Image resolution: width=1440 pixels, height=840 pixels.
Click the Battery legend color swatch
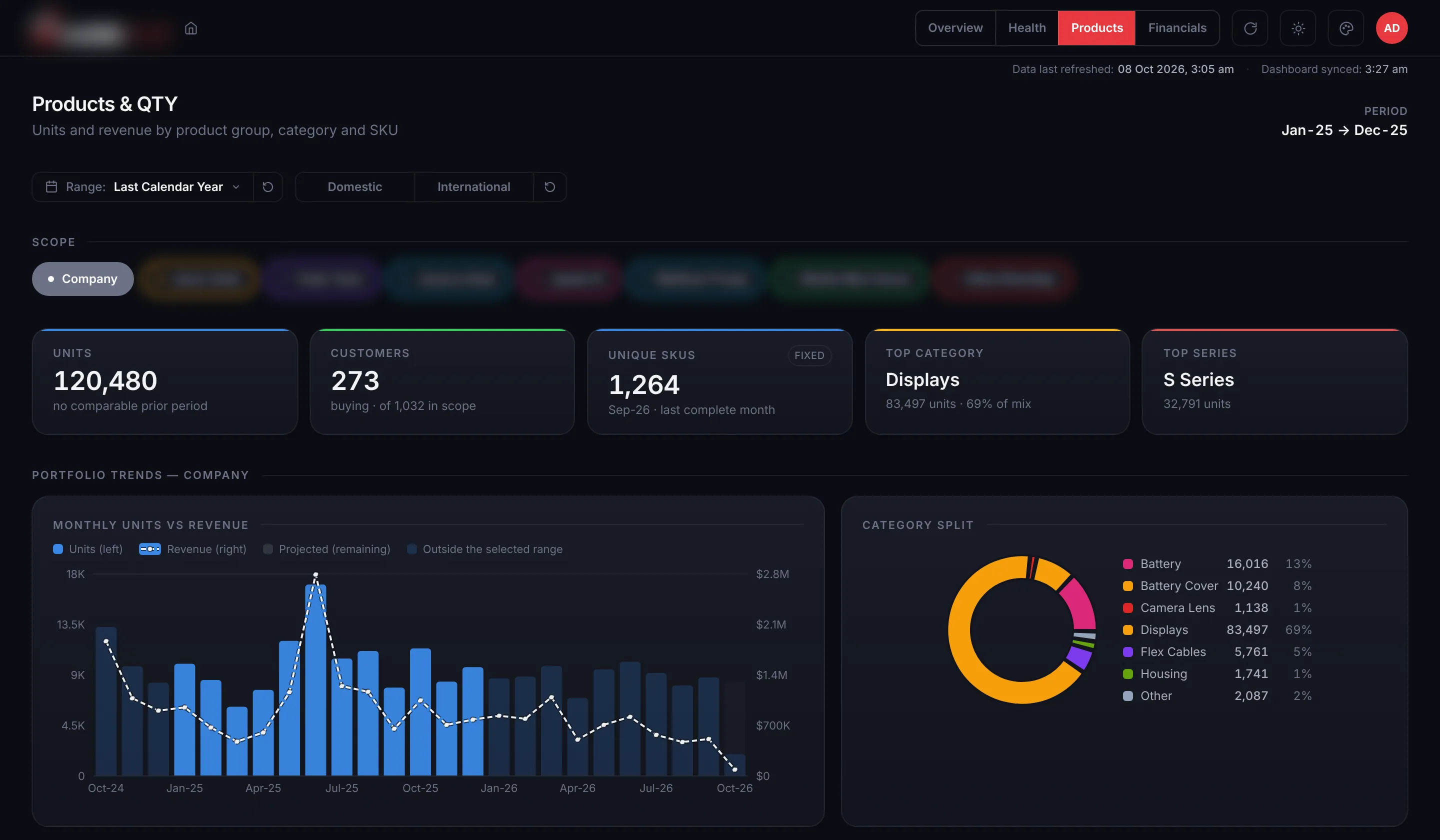1128,564
